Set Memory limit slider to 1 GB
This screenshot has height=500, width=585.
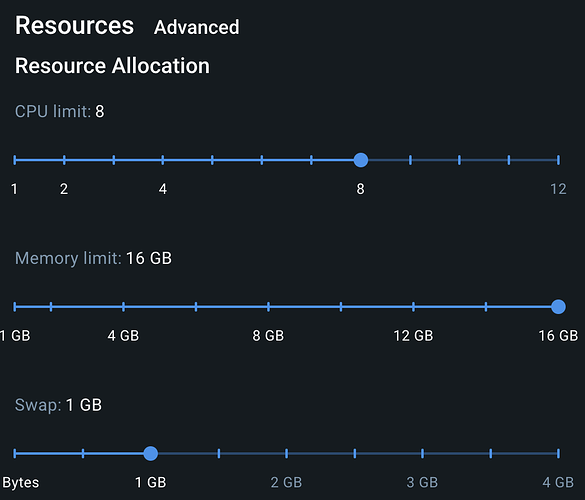(x=15, y=307)
